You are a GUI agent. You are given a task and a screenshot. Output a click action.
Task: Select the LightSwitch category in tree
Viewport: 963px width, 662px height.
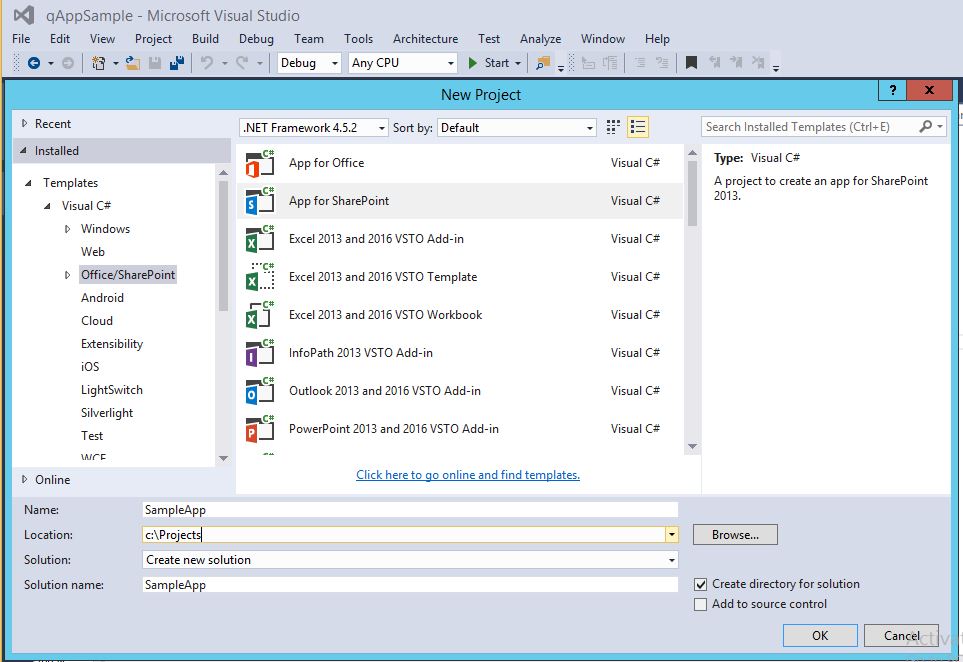[112, 390]
